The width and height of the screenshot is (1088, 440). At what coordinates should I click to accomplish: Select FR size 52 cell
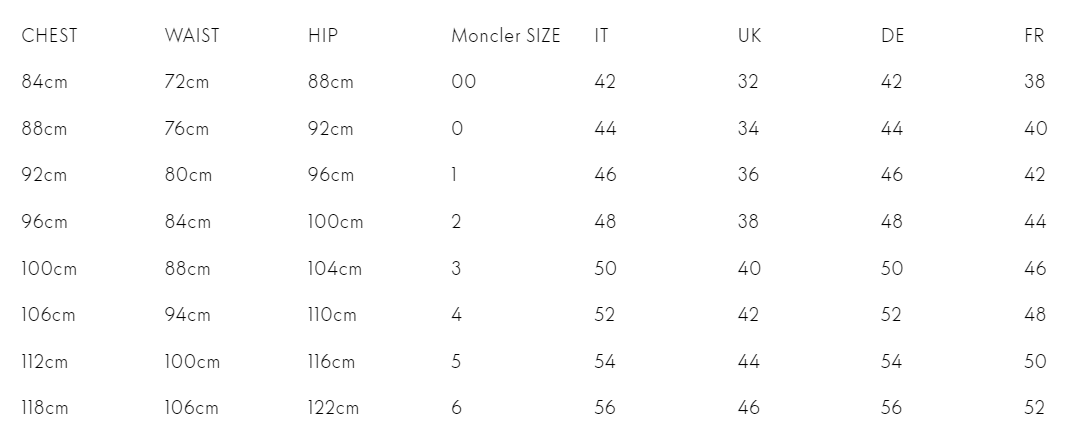click(1035, 408)
